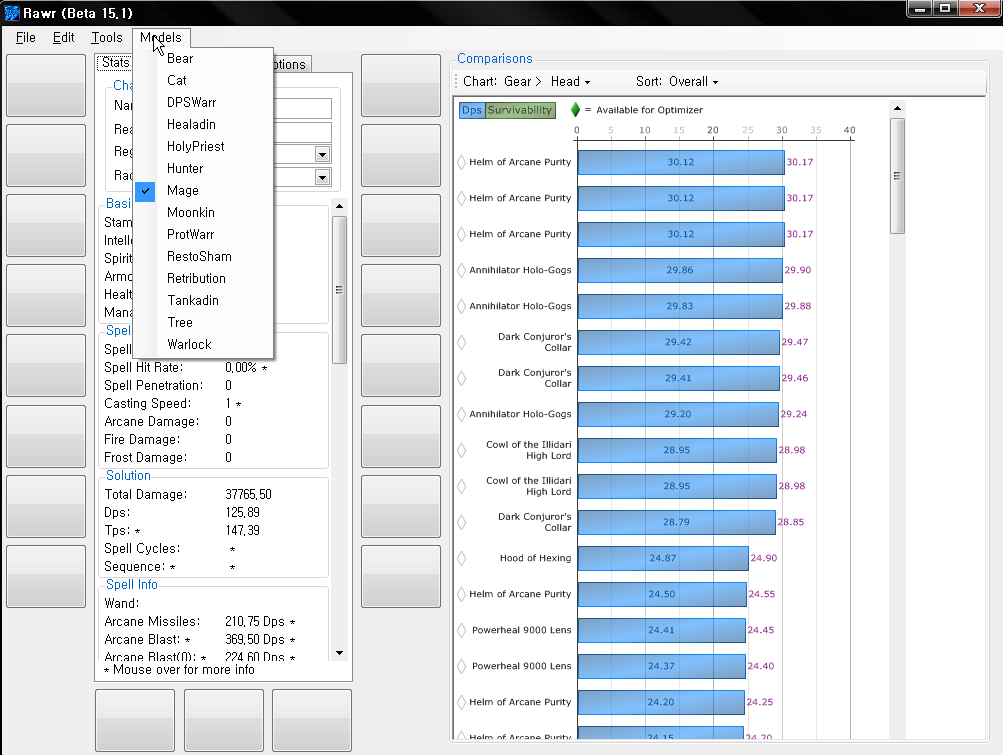Image resolution: width=1003 pixels, height=755 pixels.
Task: Open the Race dropdown arrow
Action: [x=322, y=177]
